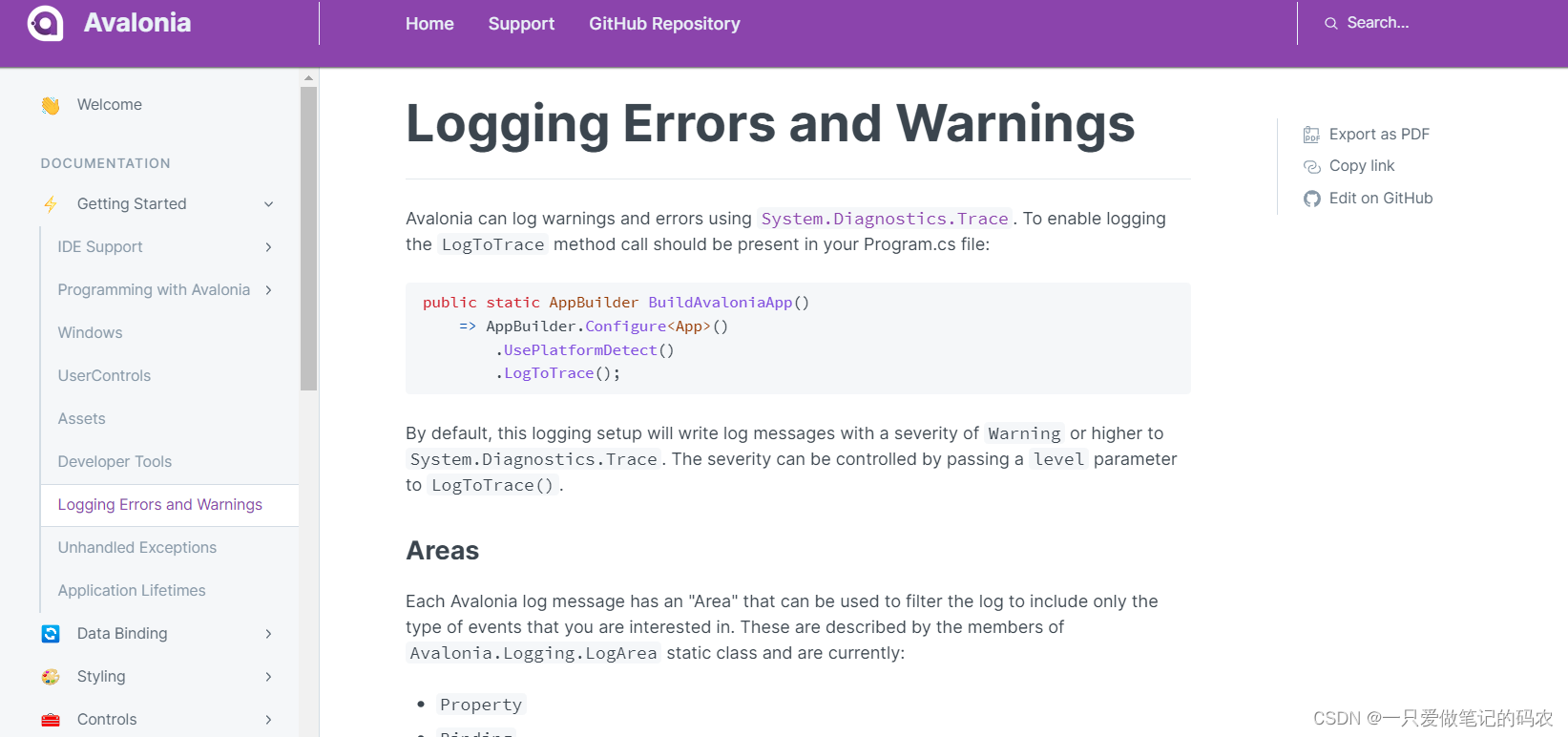1568x737 pixels.
Task: Click the GitHub octocat icon
Action: (x=1311, y=199)
